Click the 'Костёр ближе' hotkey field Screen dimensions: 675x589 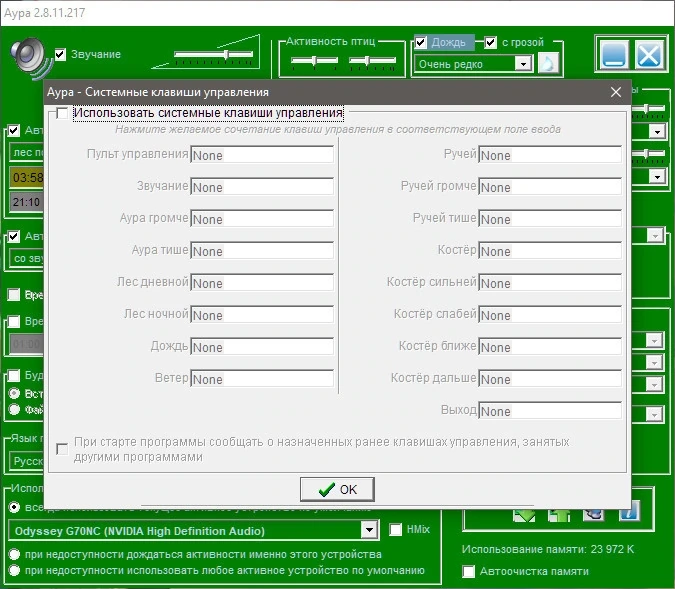click(550, 347)
